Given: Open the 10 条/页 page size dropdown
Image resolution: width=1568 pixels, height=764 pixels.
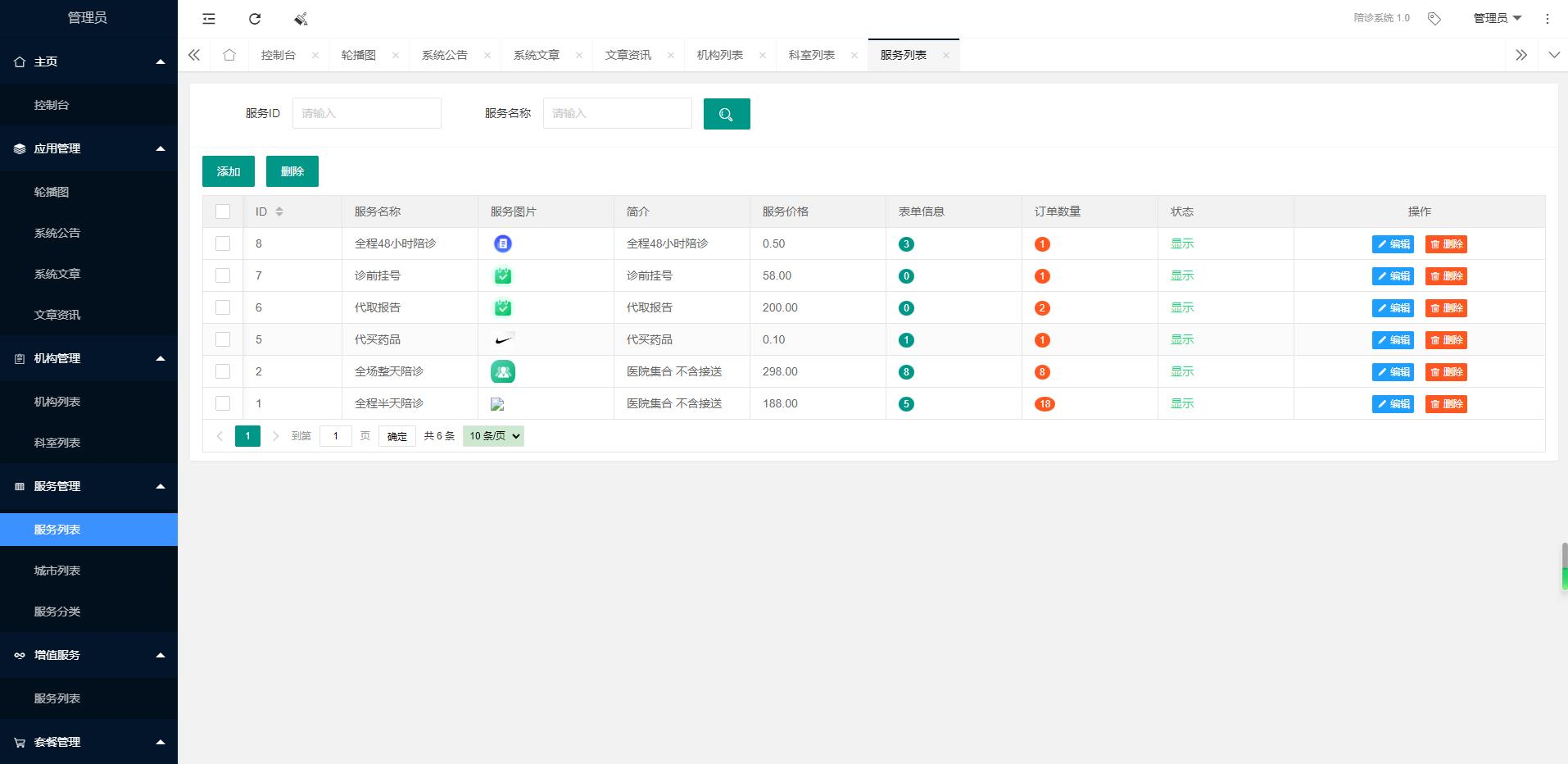Looking at the screenshot, I should 493,436.
